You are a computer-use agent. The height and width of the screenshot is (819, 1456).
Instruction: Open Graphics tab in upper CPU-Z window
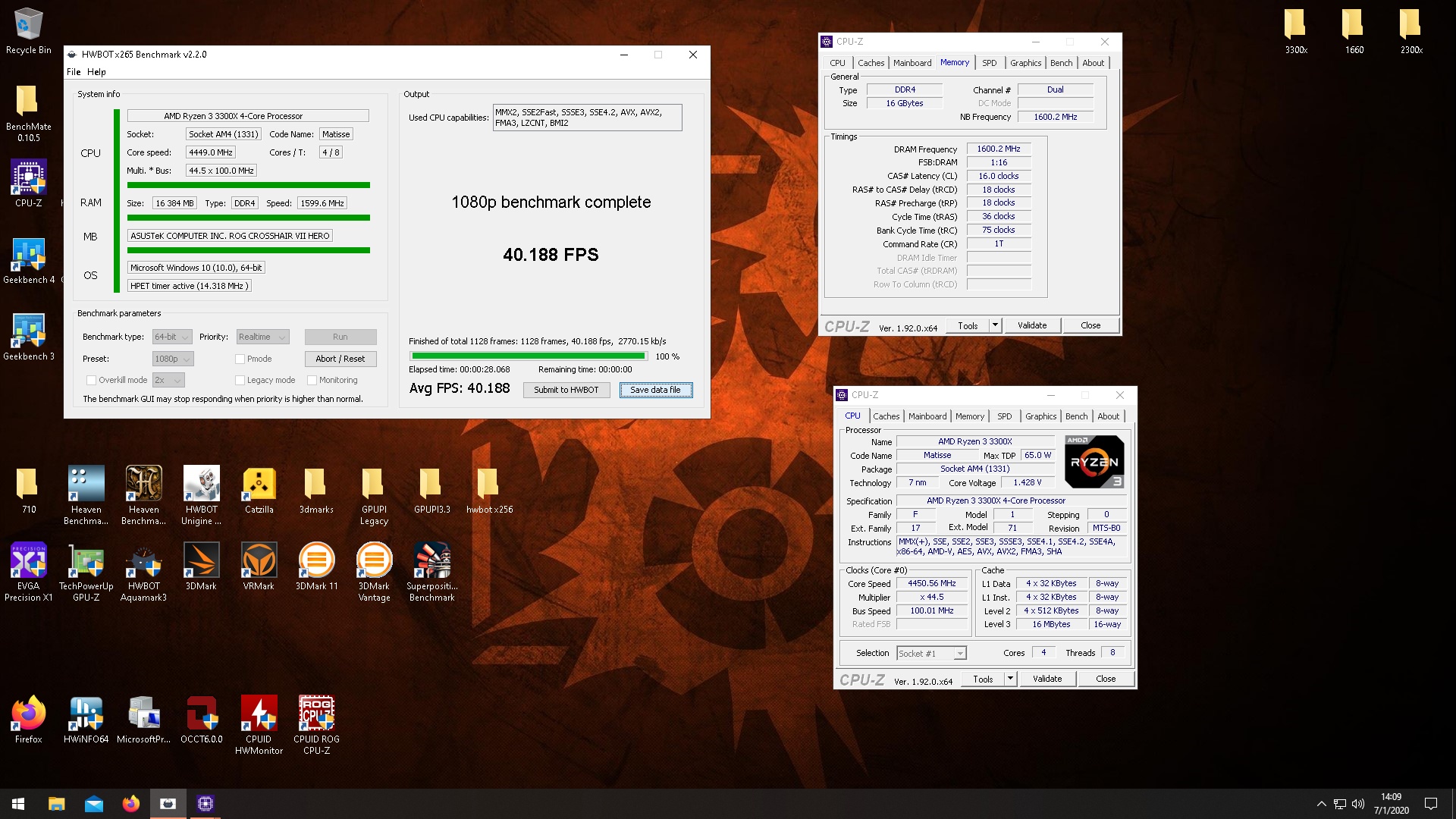(x=1025, y=63)
